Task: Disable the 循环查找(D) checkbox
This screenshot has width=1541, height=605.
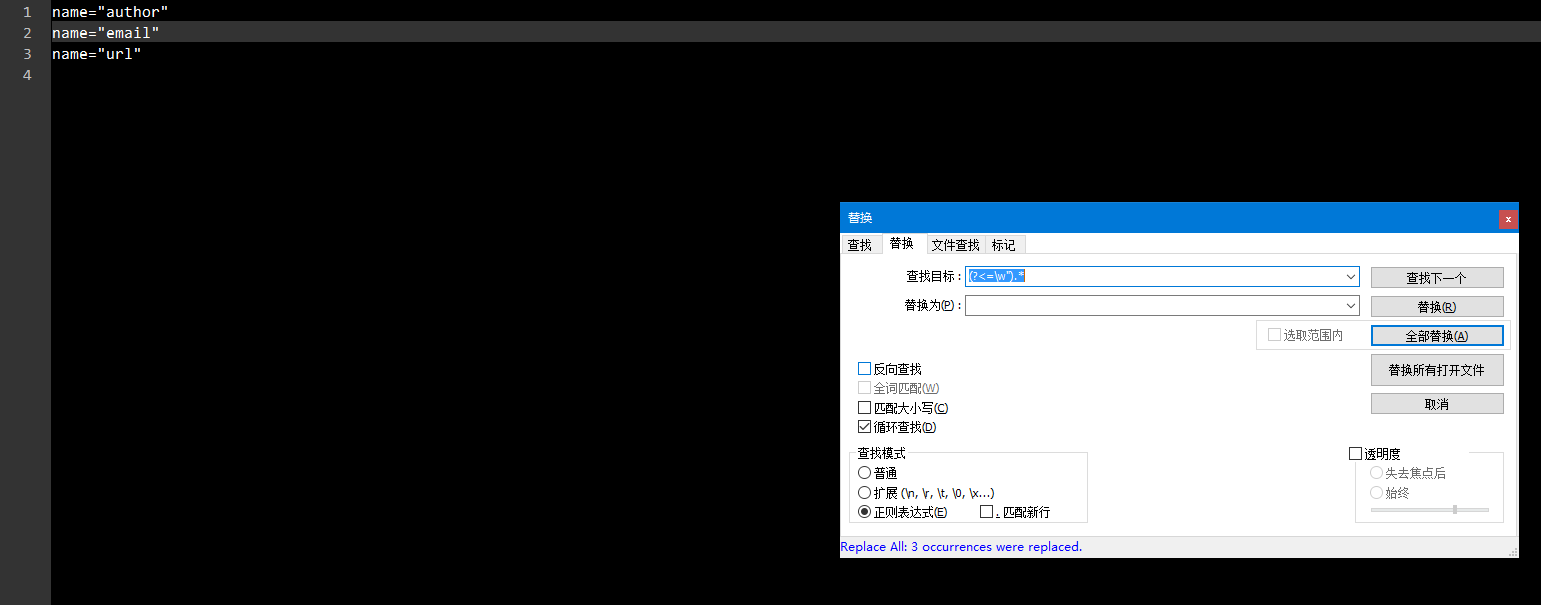Action: coord(864,426)
